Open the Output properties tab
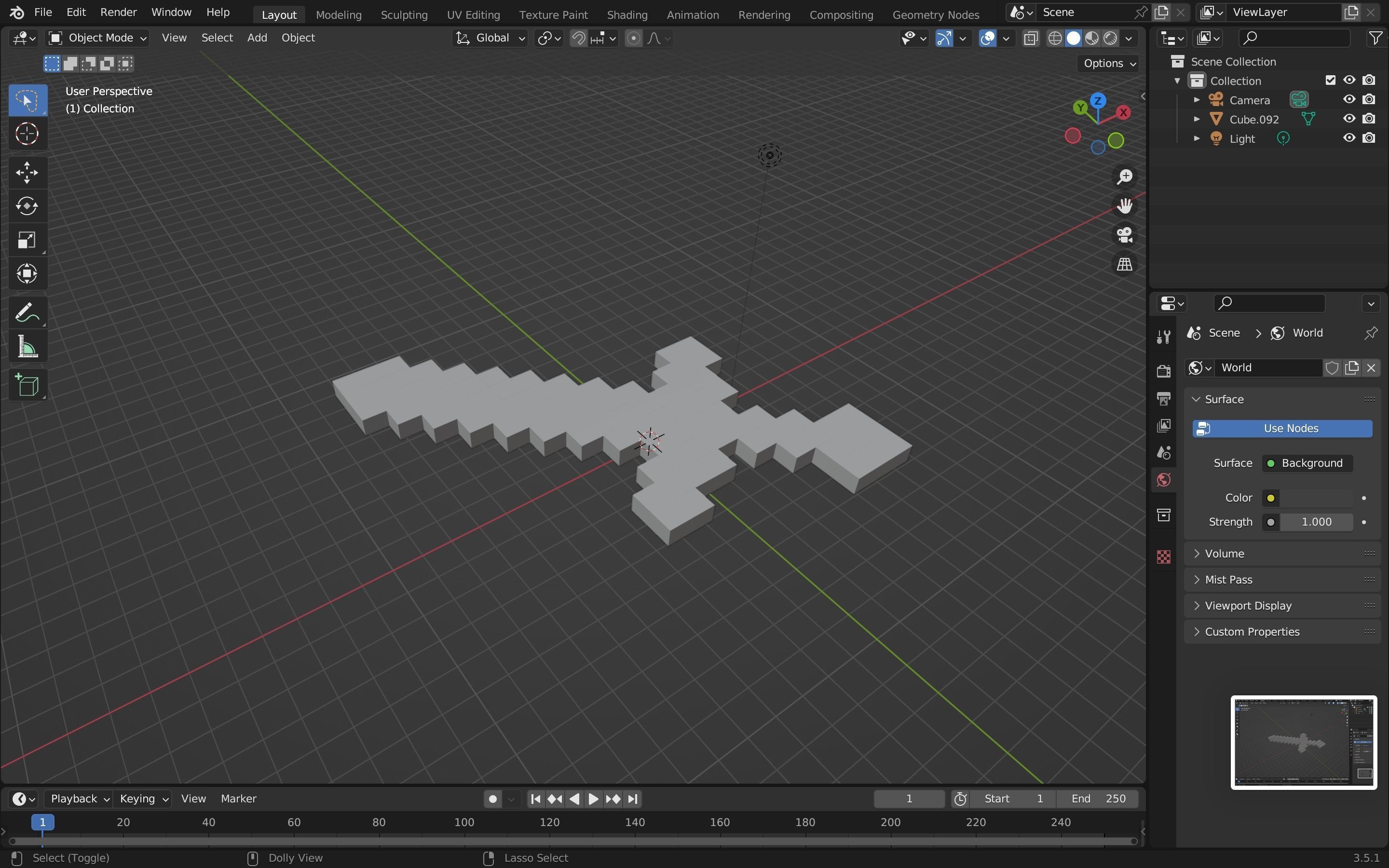The height and width of the screenshot is (868, 1389). coord(1163,398)
